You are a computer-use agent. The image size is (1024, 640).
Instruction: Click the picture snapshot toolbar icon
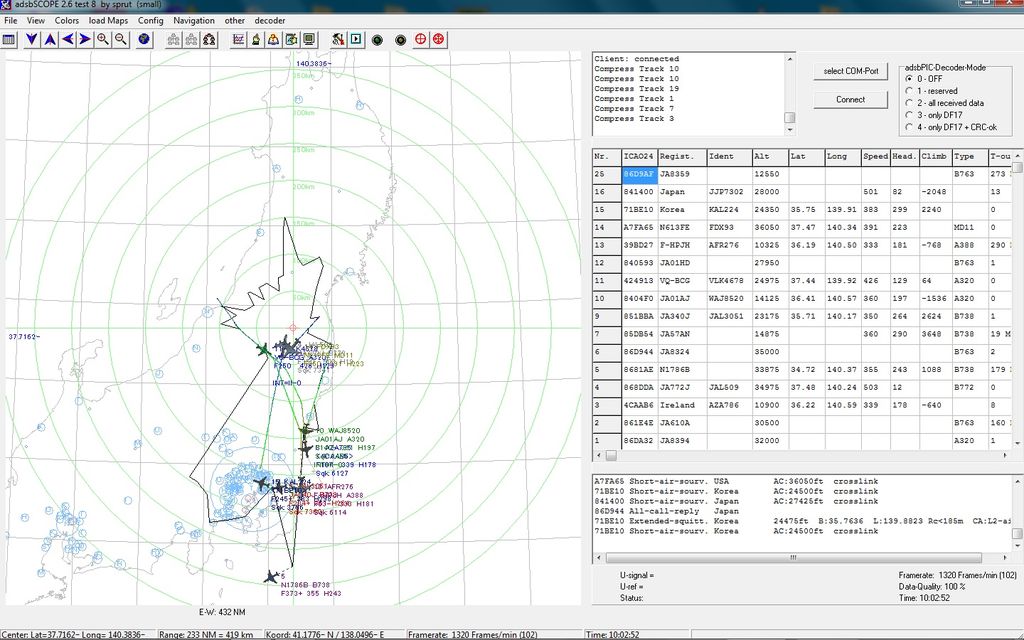click(291, 39)
